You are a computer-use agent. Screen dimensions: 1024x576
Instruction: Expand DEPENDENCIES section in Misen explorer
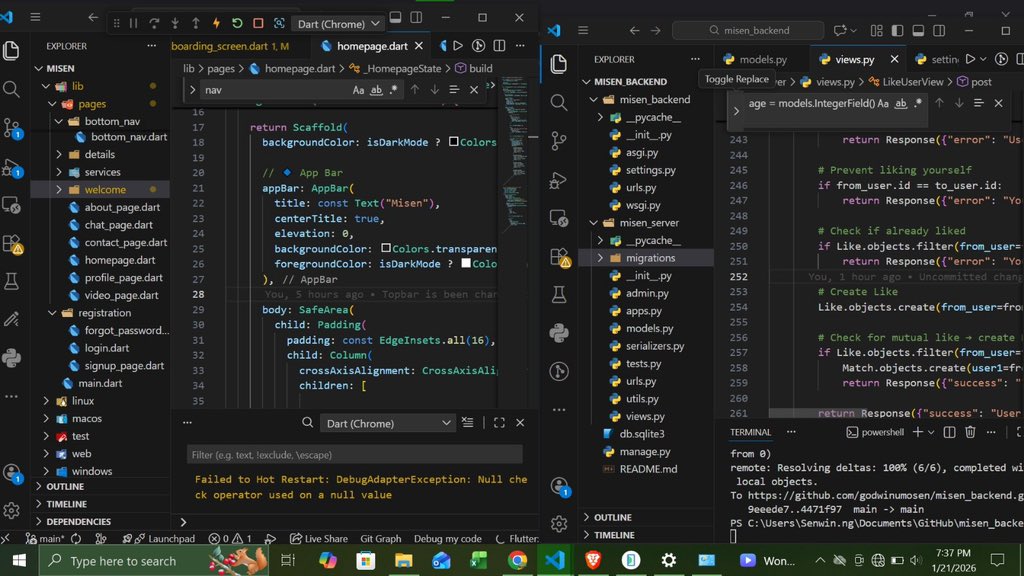pyautogui.click(x=39, y=521)
